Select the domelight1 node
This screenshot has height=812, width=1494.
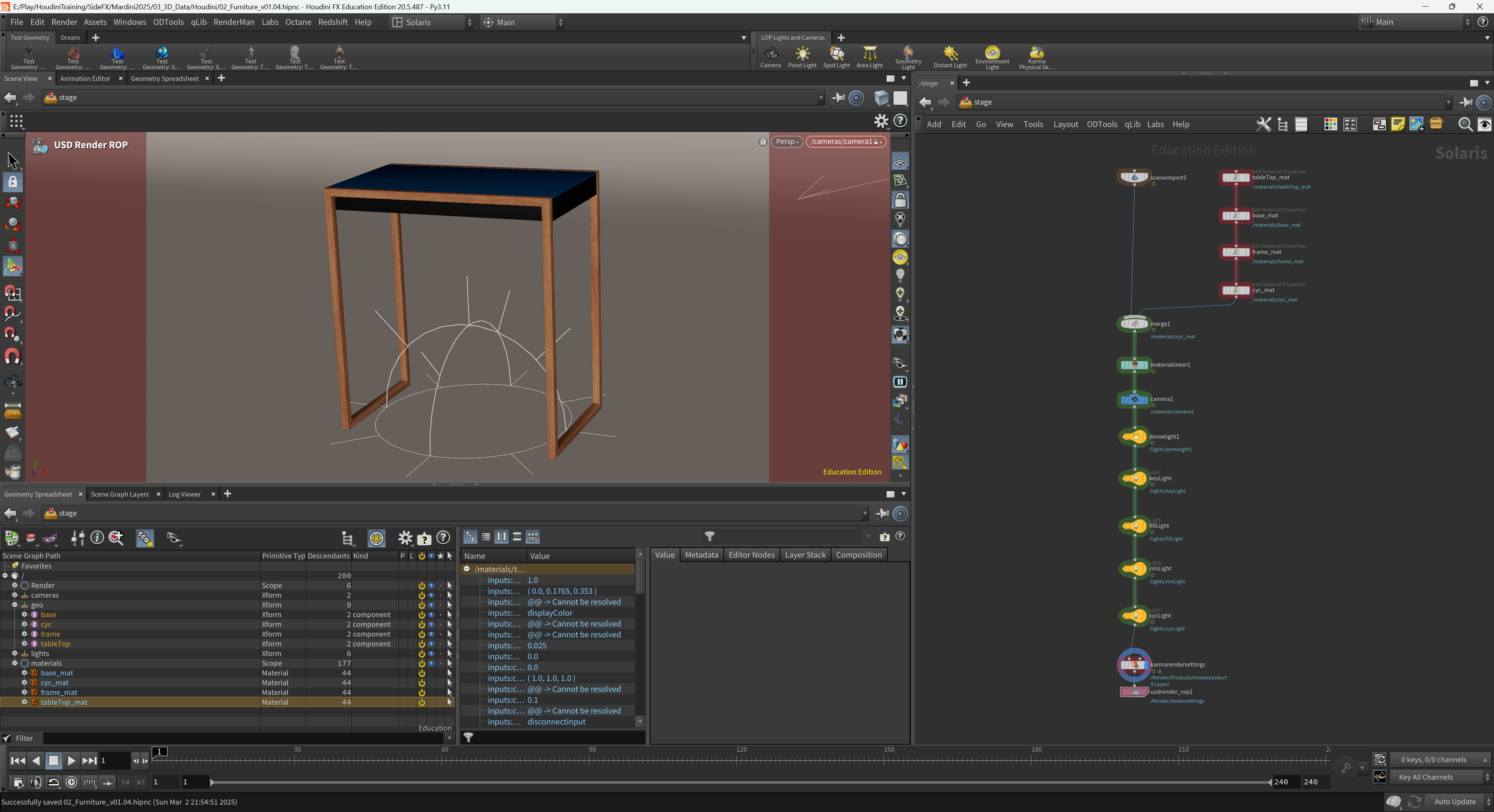click(x=1134, y=436)
